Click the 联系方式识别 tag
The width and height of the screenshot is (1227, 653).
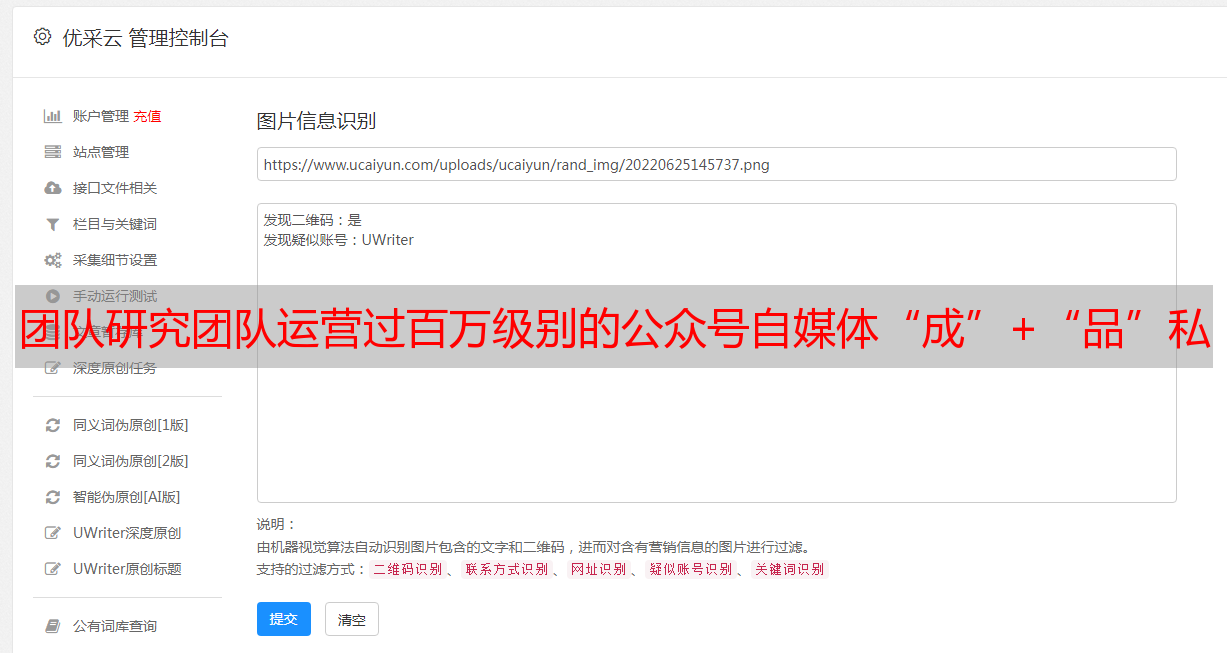507,569
